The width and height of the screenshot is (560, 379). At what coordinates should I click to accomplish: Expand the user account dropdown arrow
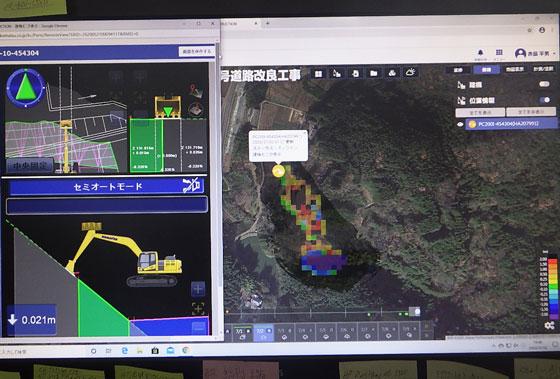pyautogui.click(x=554, y=54)
